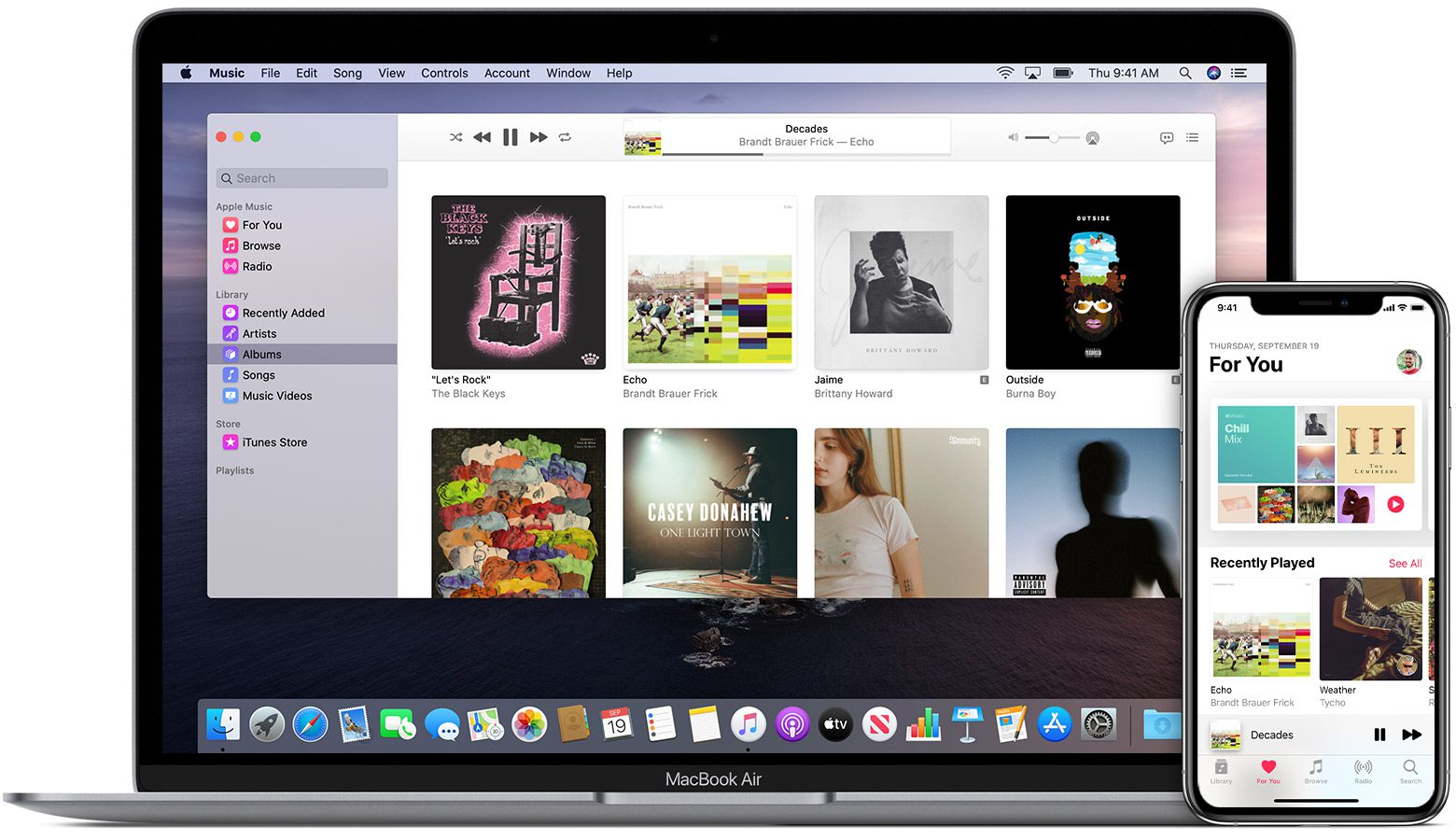
Task: Open the Up Next queue list
Action: [1192, 138]
